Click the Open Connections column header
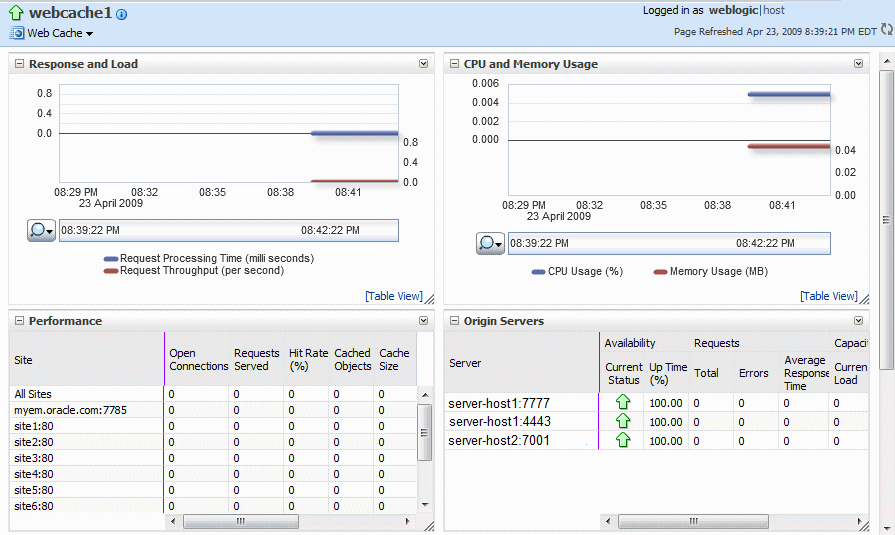This screenshot has width=895, height=535. click(x=199, y=360)
